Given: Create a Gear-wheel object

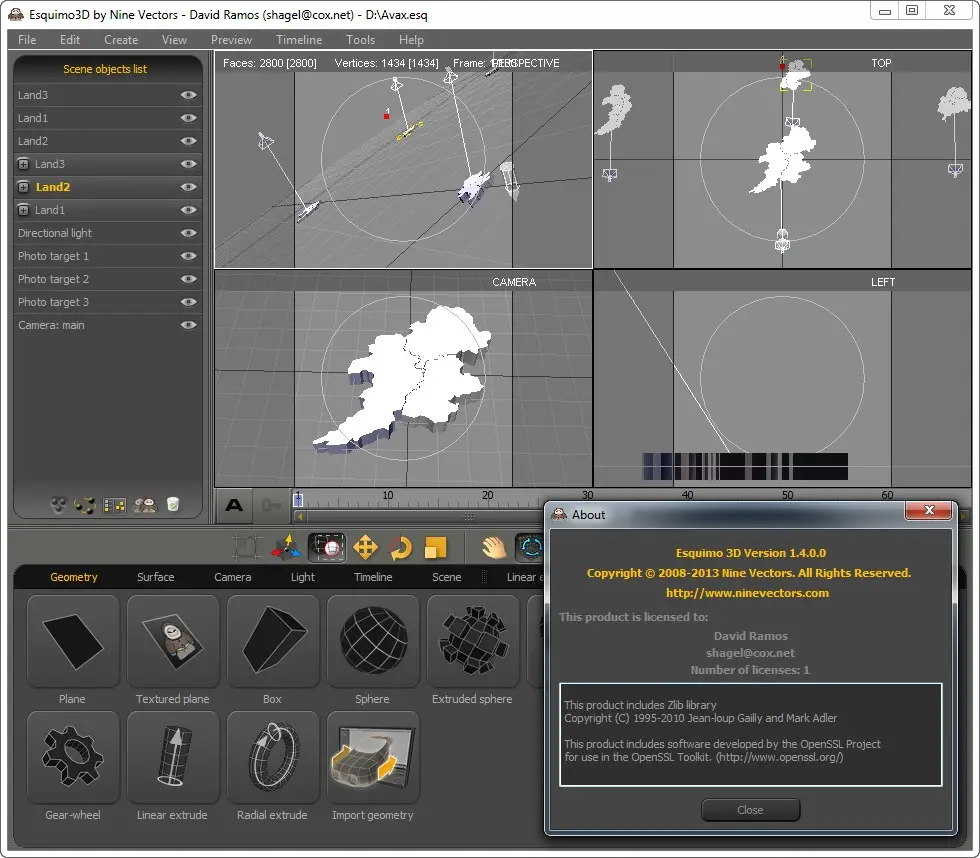Looking at the screenshot, I should [72, 757].
